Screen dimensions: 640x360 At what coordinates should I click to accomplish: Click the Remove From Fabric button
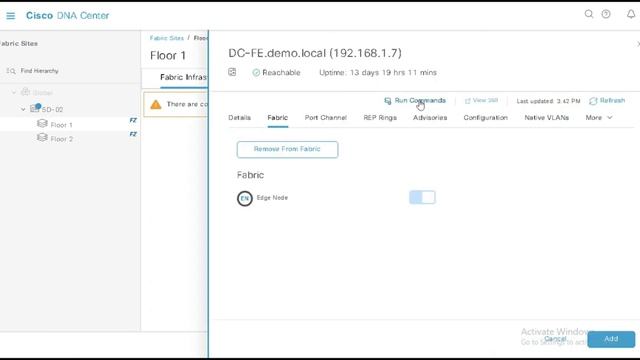[x=287, y=149]
